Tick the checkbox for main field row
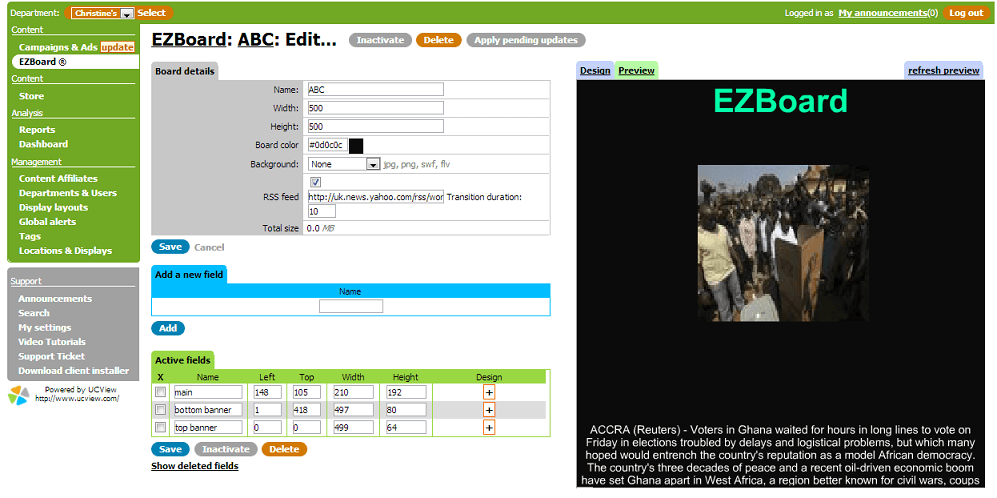 [x=161, y=392]
